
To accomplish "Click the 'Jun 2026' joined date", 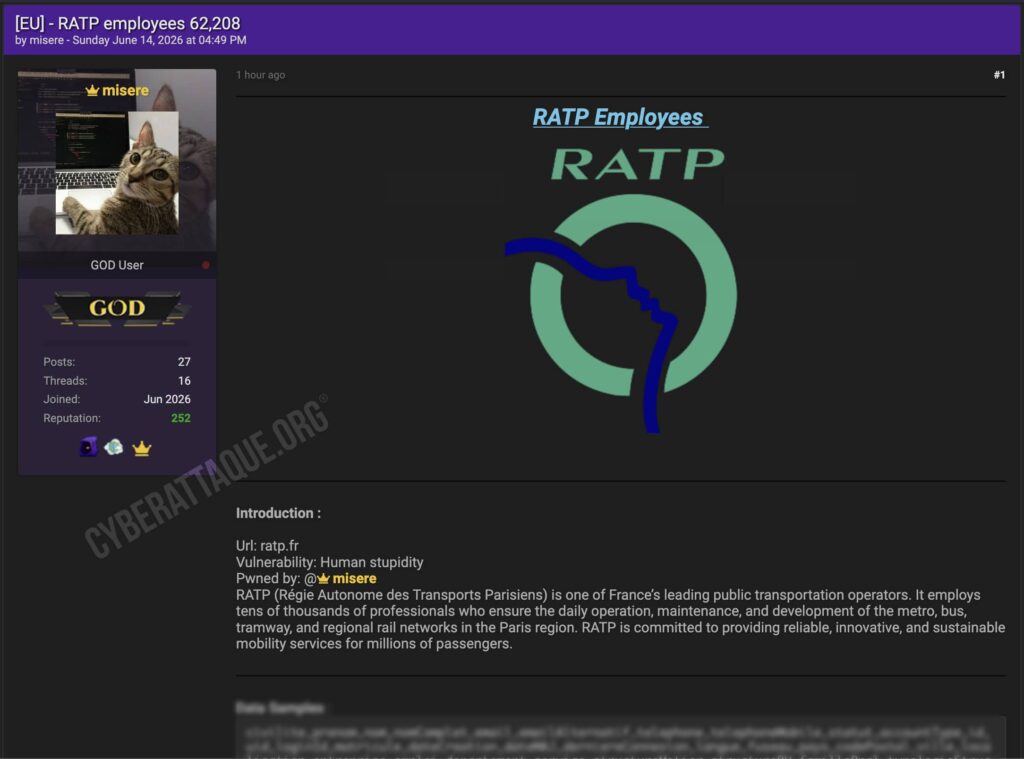I will point(167,399).
